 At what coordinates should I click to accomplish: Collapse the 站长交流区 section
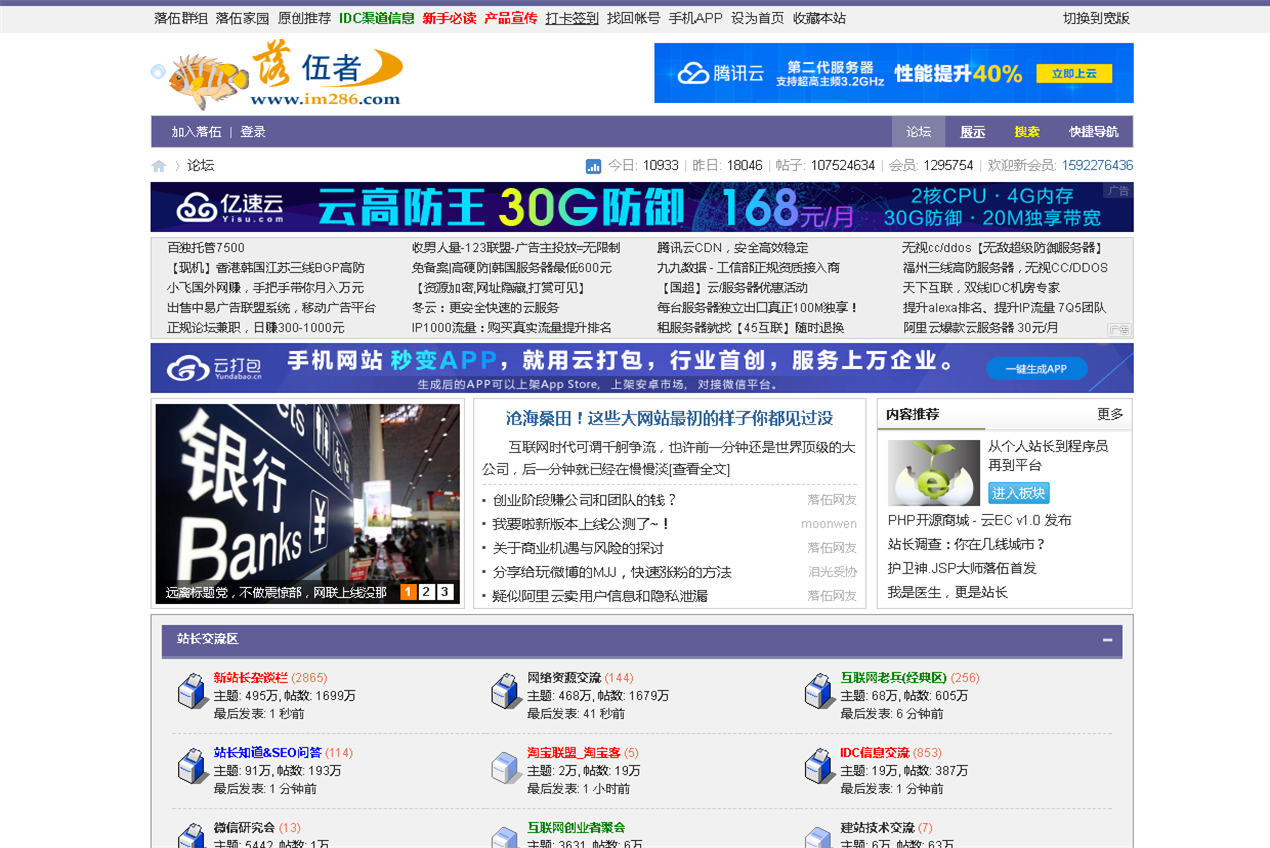pos(1107,640)
